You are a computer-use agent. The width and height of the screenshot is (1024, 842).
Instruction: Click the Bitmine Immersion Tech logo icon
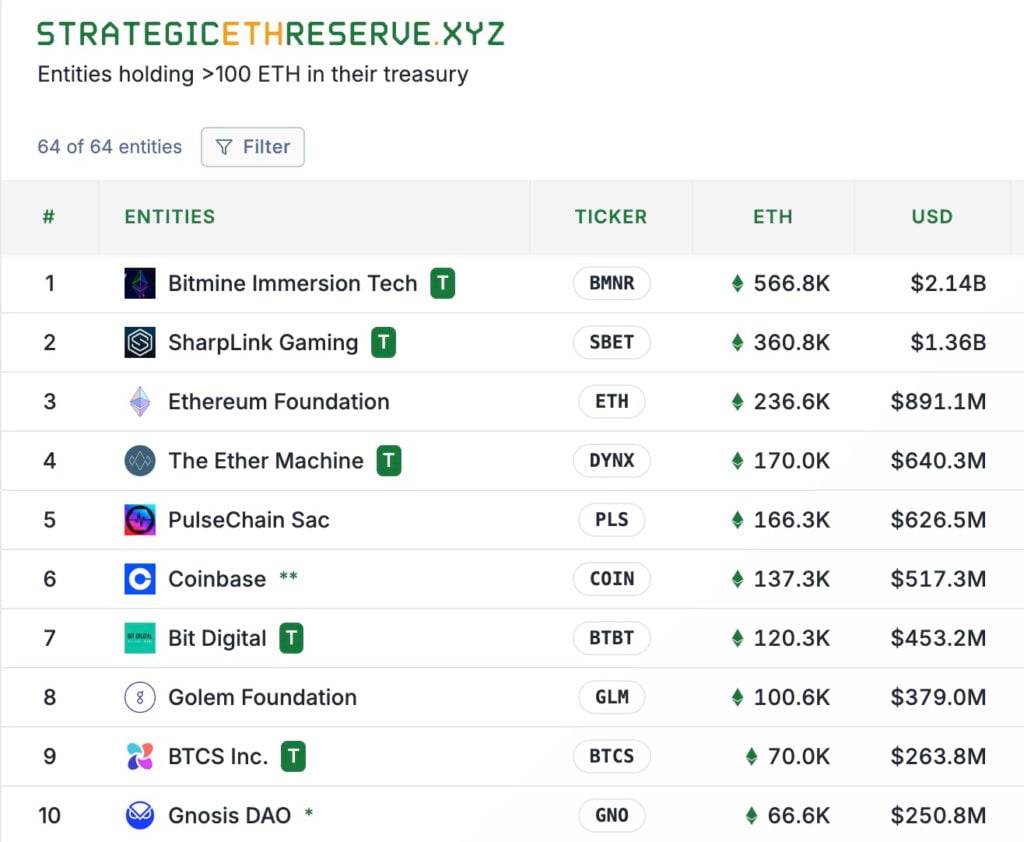pyautogui.click(x=139, y=283)
